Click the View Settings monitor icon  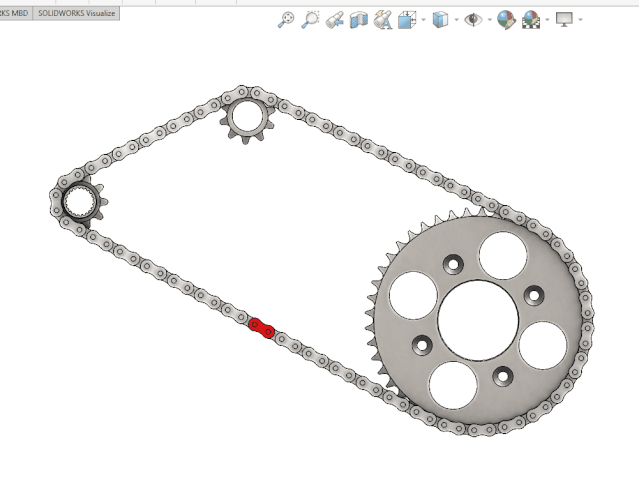point(564,20)
